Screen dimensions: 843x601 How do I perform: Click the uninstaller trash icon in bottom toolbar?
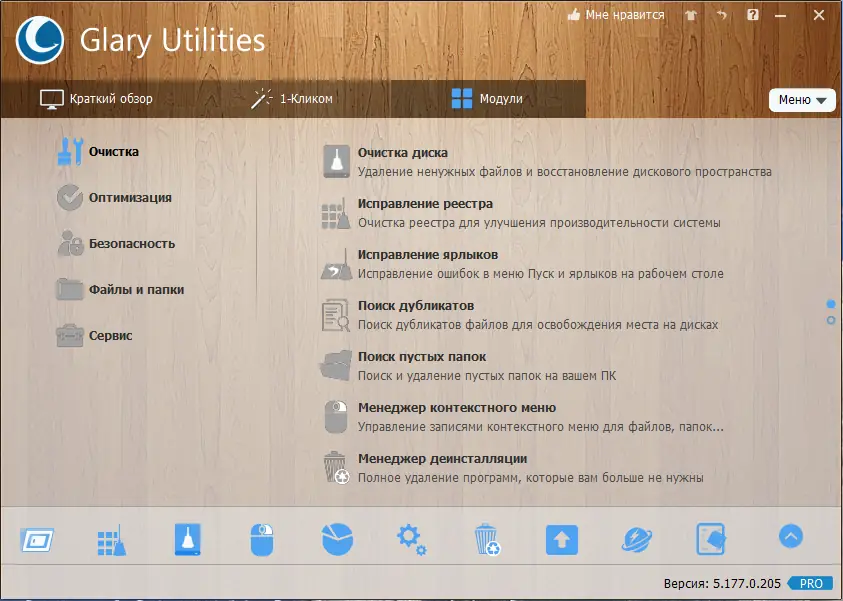click(488, 539)
